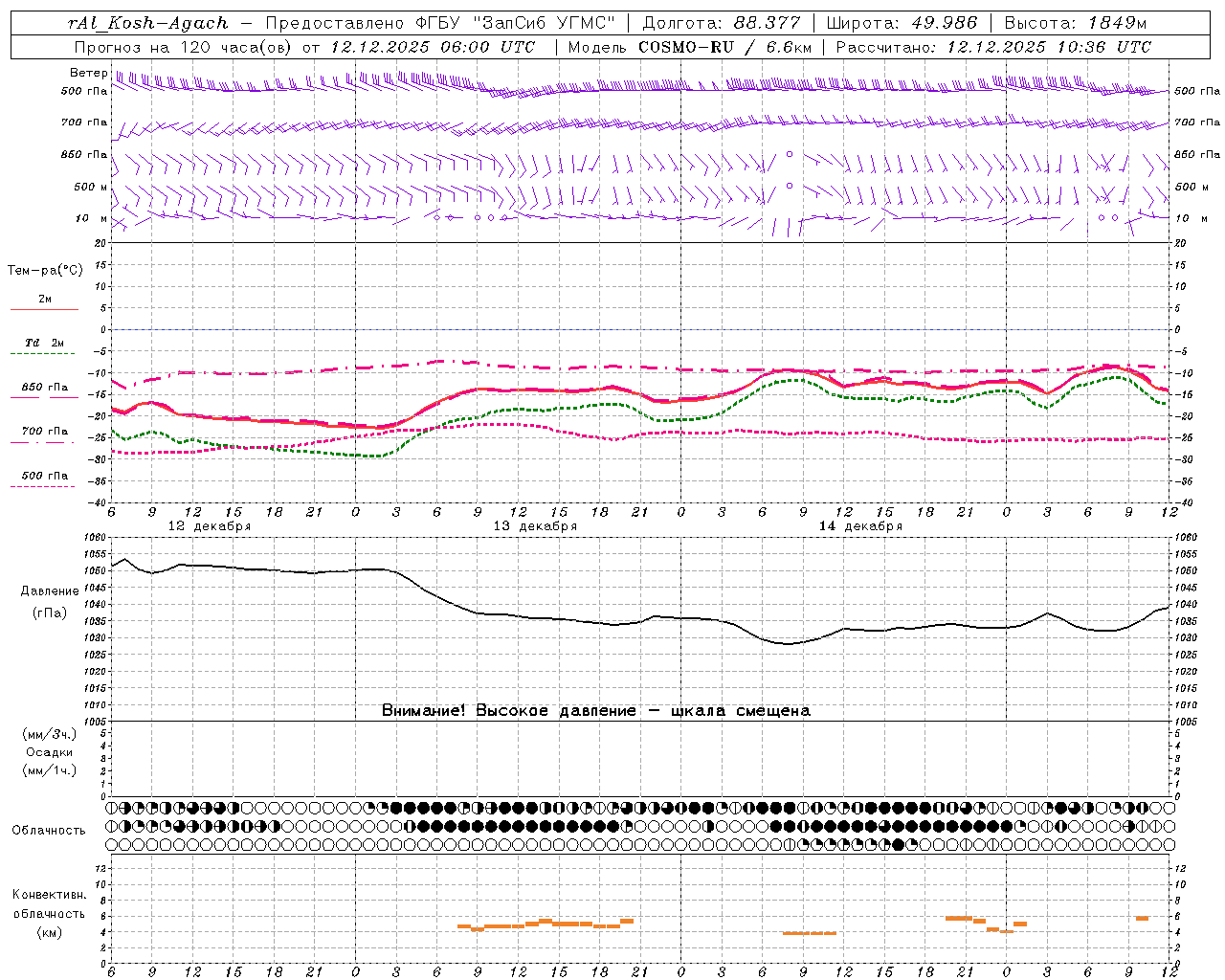This screenshot has width=1225, height=980.
Task: Click the right 500 гПа wind level label
Action: [x=1197, y=91]
